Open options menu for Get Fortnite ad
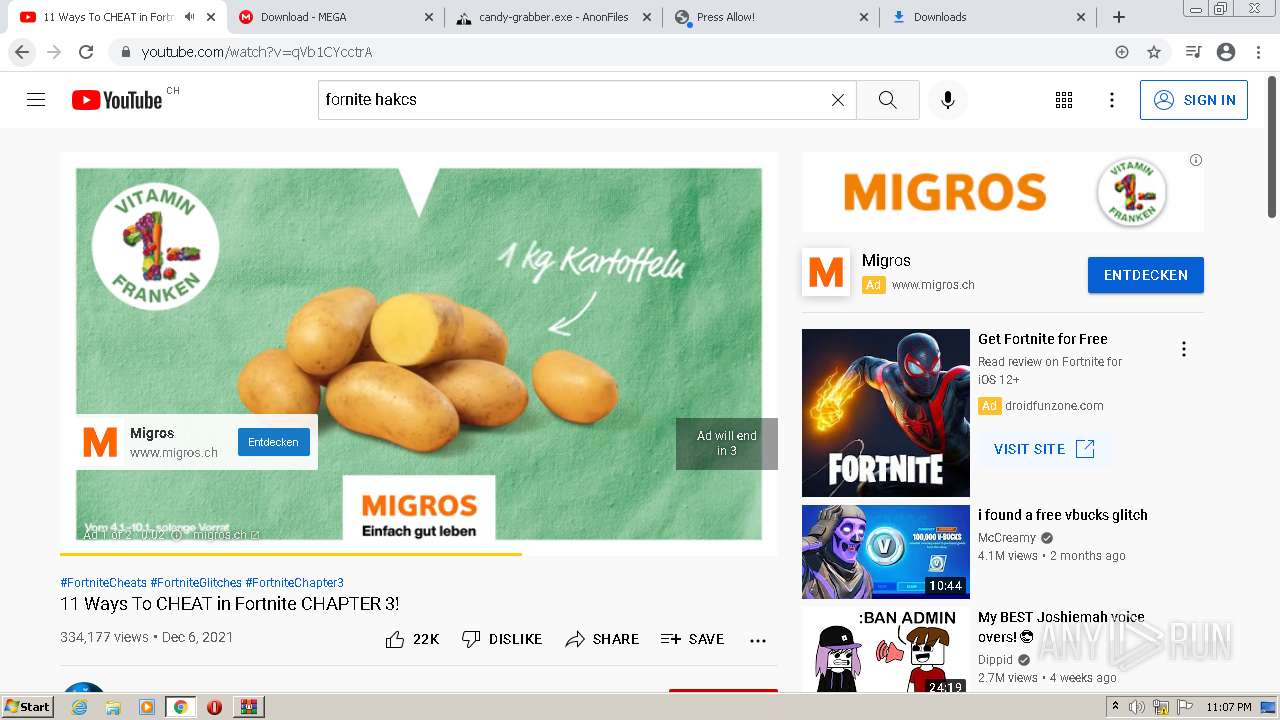 1184,349
